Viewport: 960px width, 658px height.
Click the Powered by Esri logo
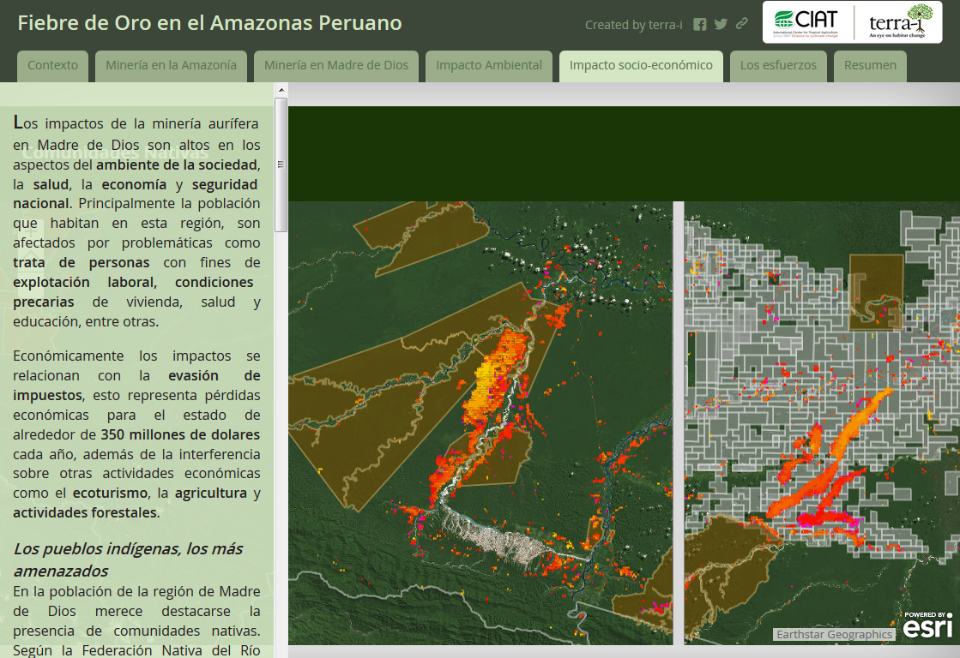[x=927, y=625]
